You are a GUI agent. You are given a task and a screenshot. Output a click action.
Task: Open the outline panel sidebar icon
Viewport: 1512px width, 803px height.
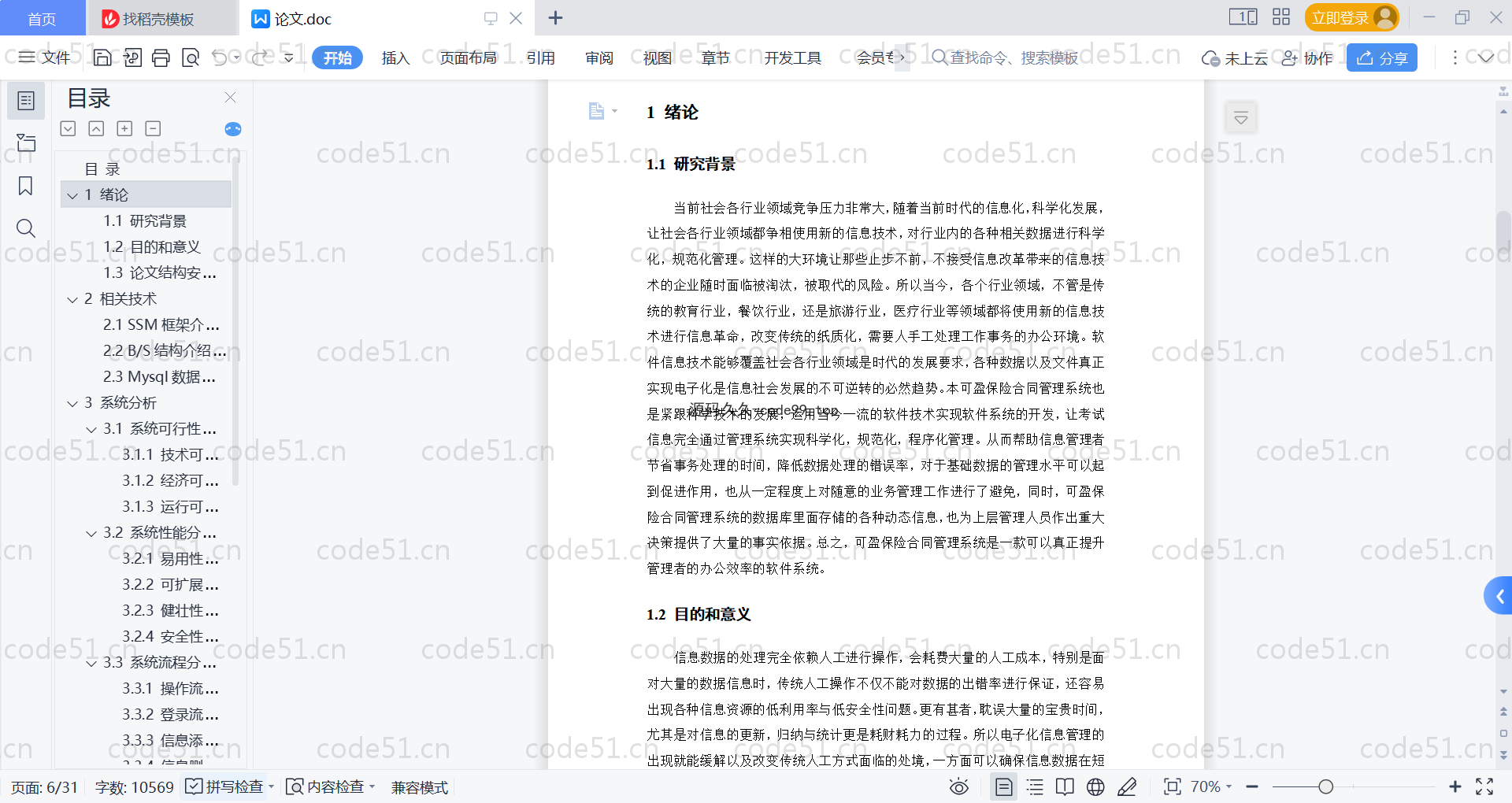point(26,101)
